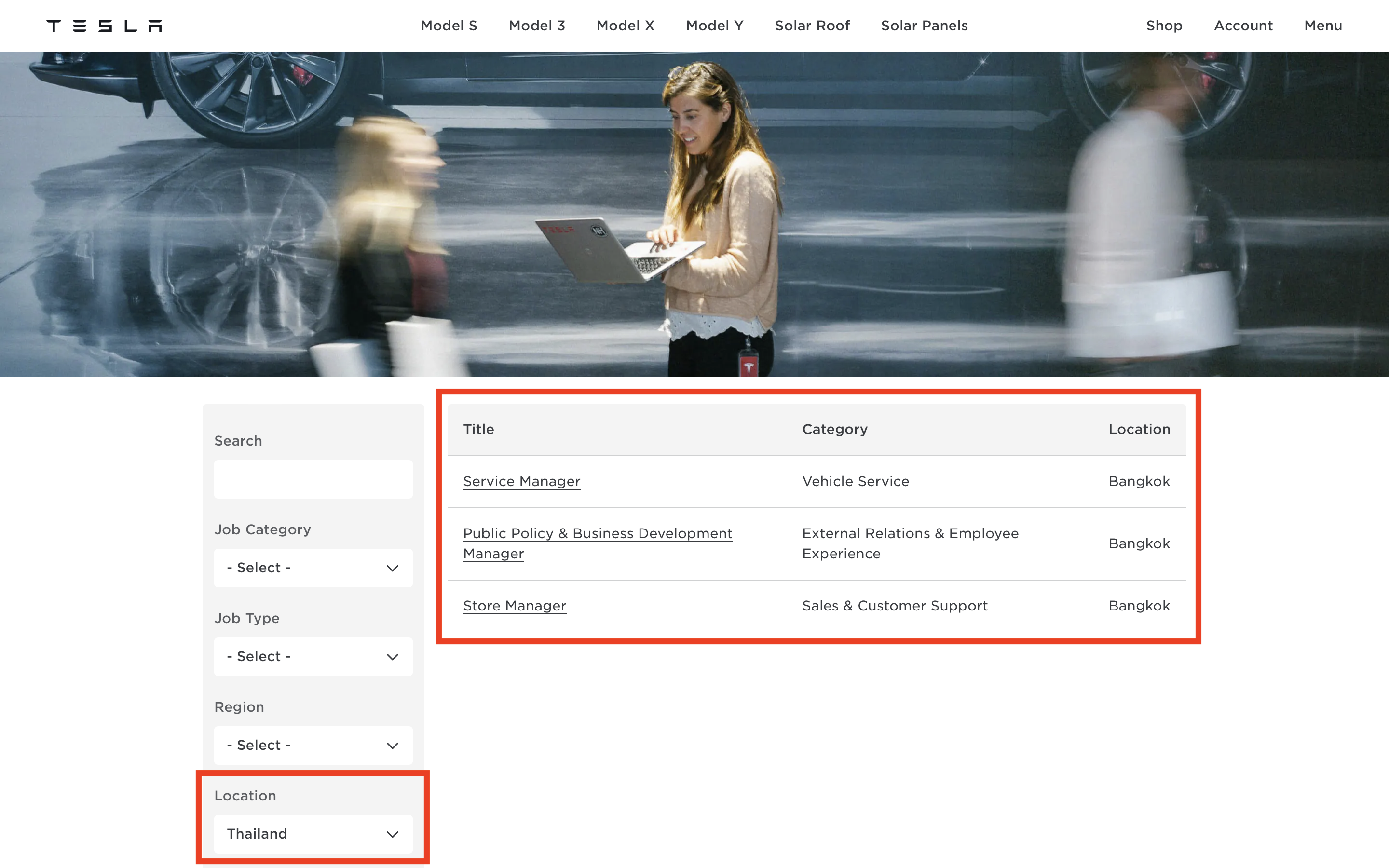1389x868 pixels.
Task: Open the Shop link
Action: [x=1163, y=26]
